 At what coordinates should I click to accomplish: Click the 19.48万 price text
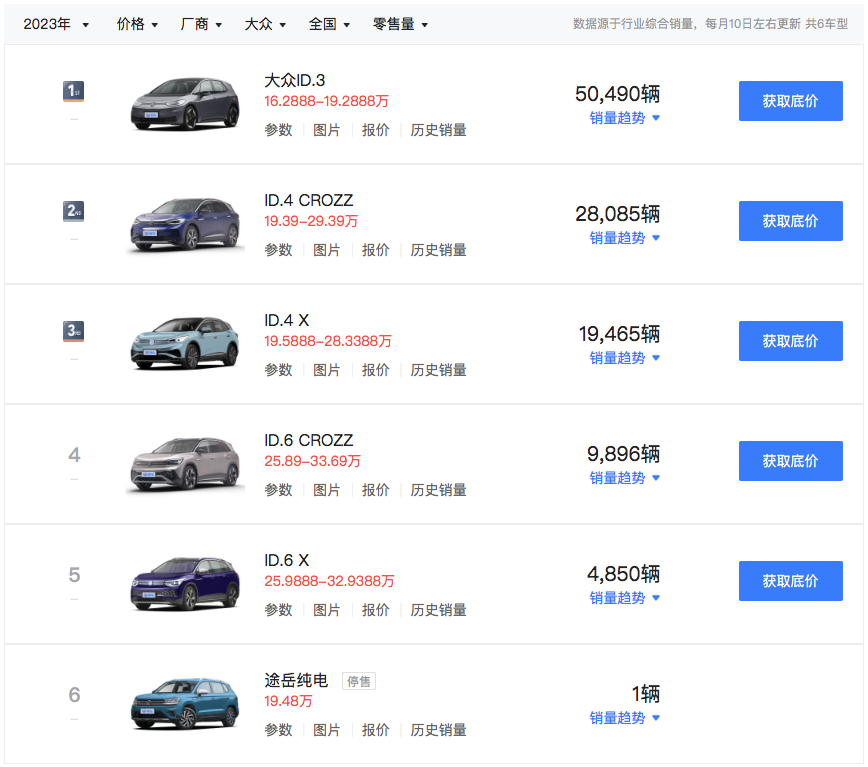pyautogui.click(x=288, y=701)
